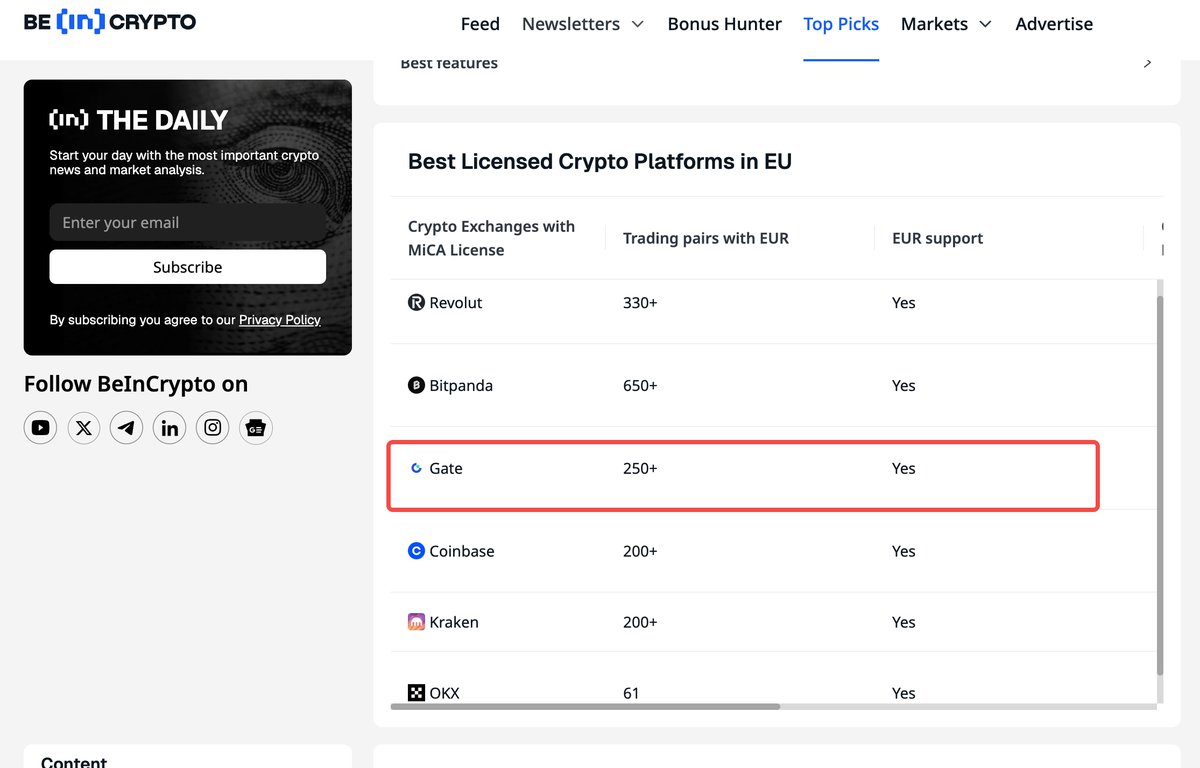Viewport: 1200px width, 768px height.
Task: Open the Markets menu item
Action: (934, 24)
